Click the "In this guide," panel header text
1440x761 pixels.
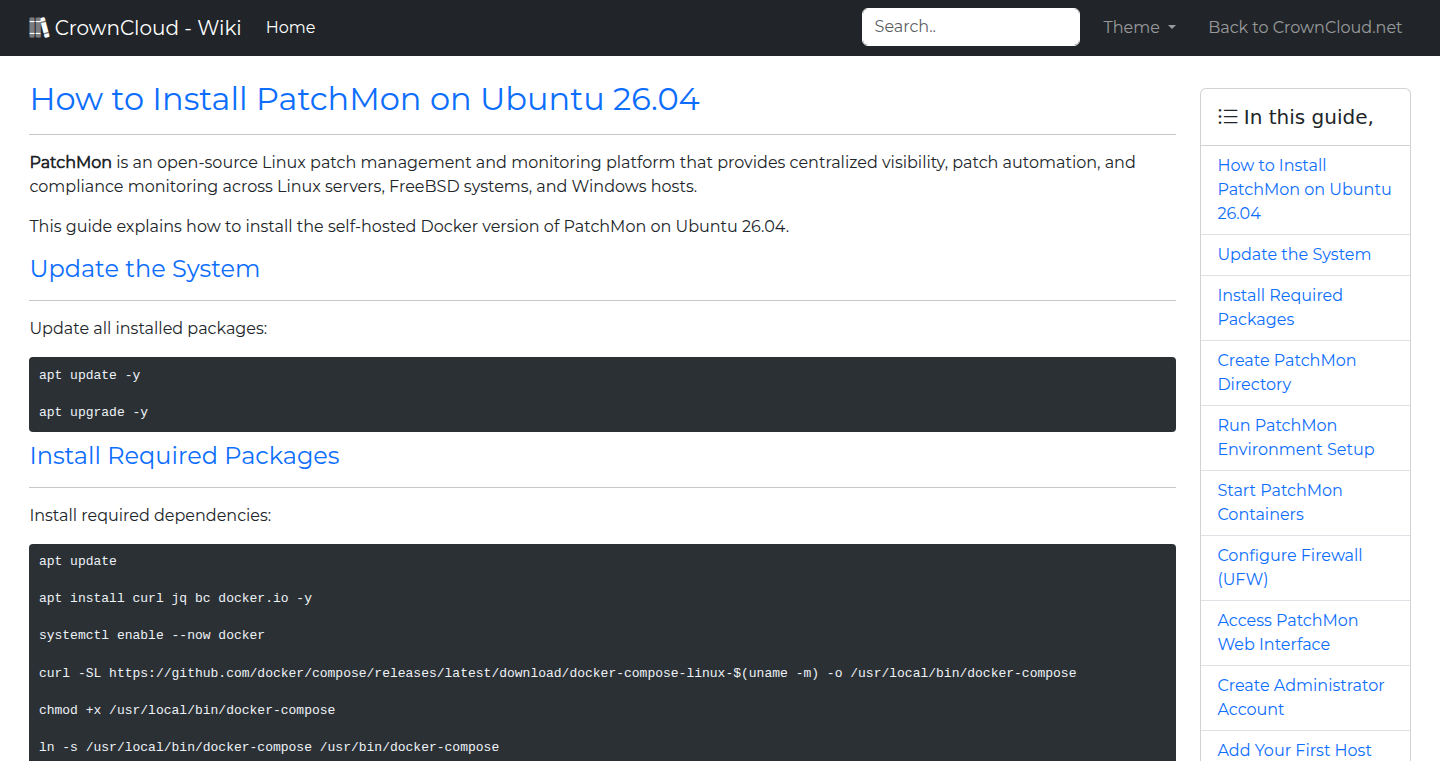[1308, 117]
